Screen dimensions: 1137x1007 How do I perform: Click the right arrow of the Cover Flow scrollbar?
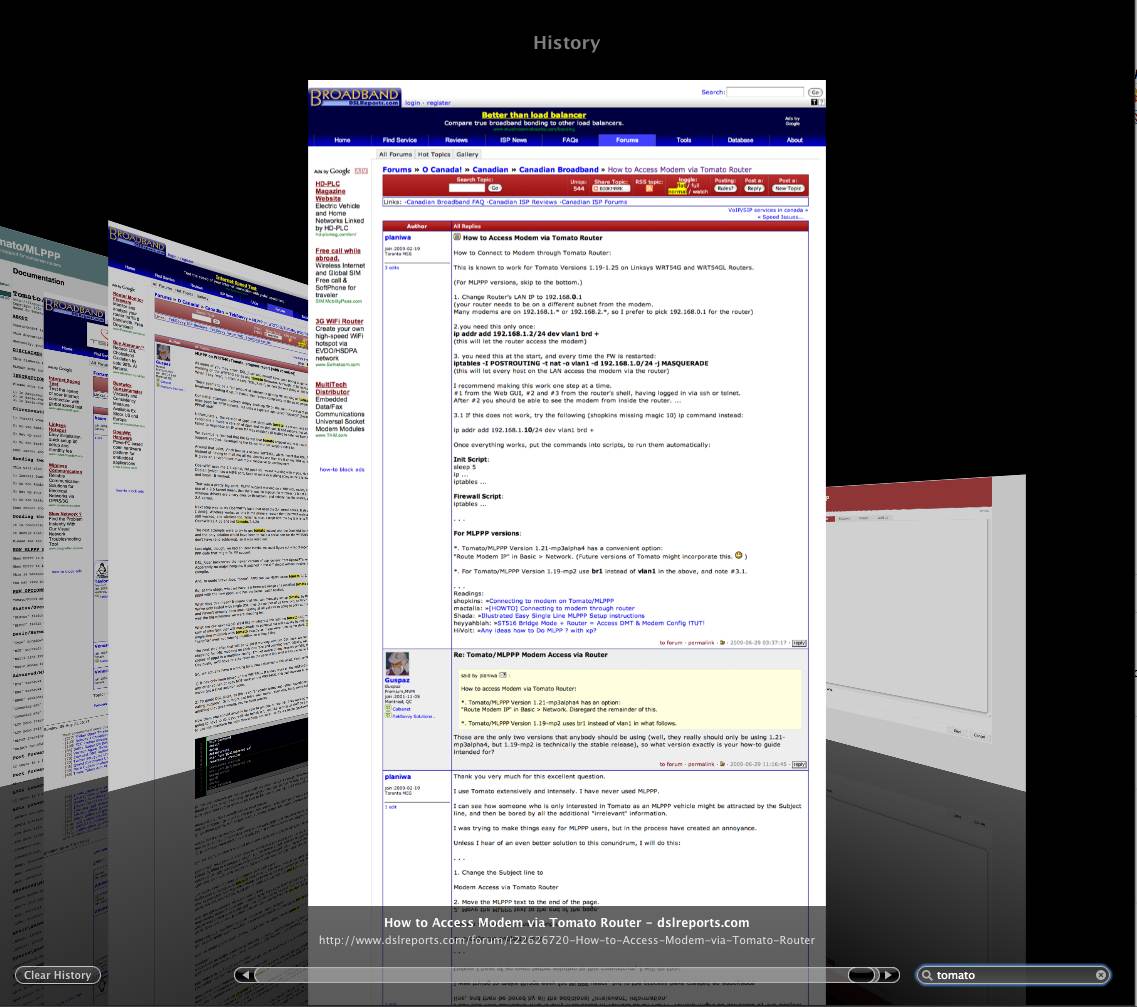pos(889,975)
